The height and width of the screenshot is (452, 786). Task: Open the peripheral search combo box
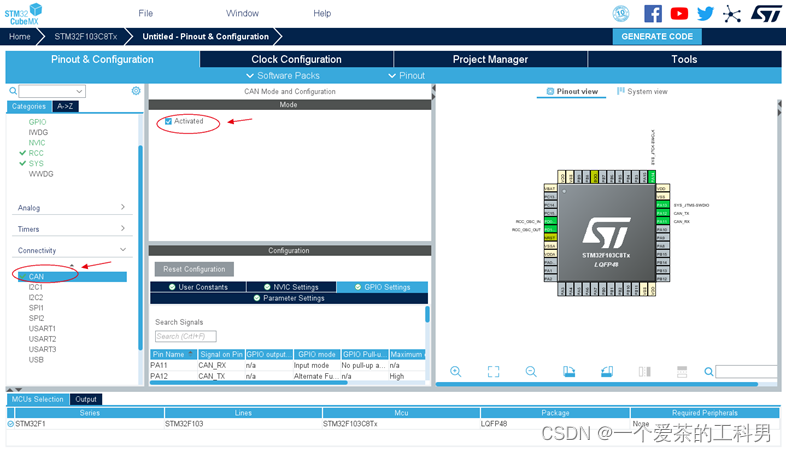click(52, 91)
